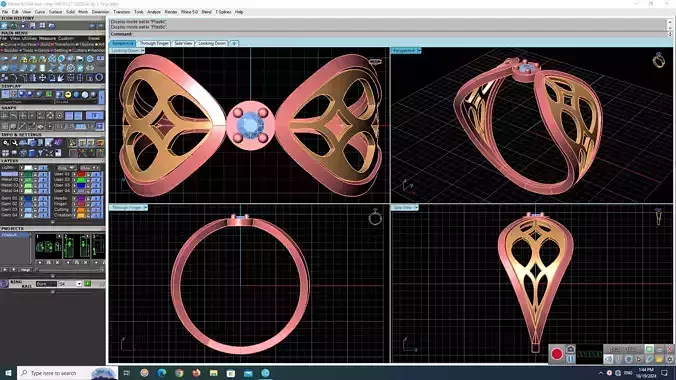The height and width of the screenshot is (380, 676).
Task: Open the Looking Down viewport dropdown arrow
Action: click(143, 51)
